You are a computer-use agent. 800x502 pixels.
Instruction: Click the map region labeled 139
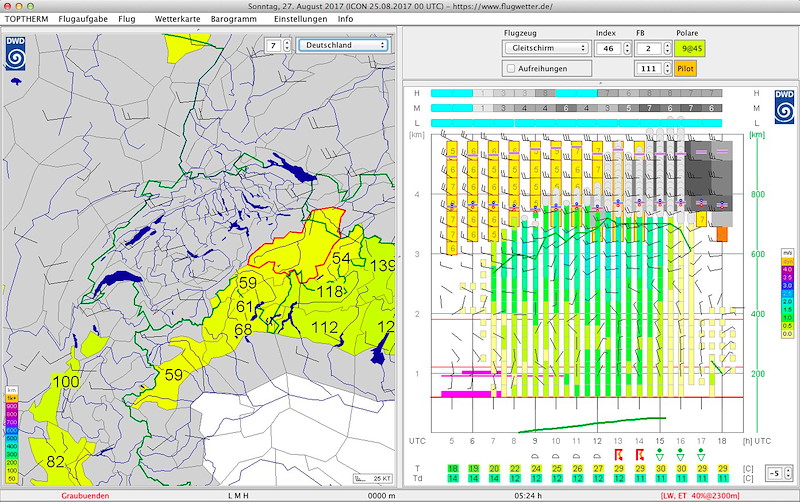(383, 266)
